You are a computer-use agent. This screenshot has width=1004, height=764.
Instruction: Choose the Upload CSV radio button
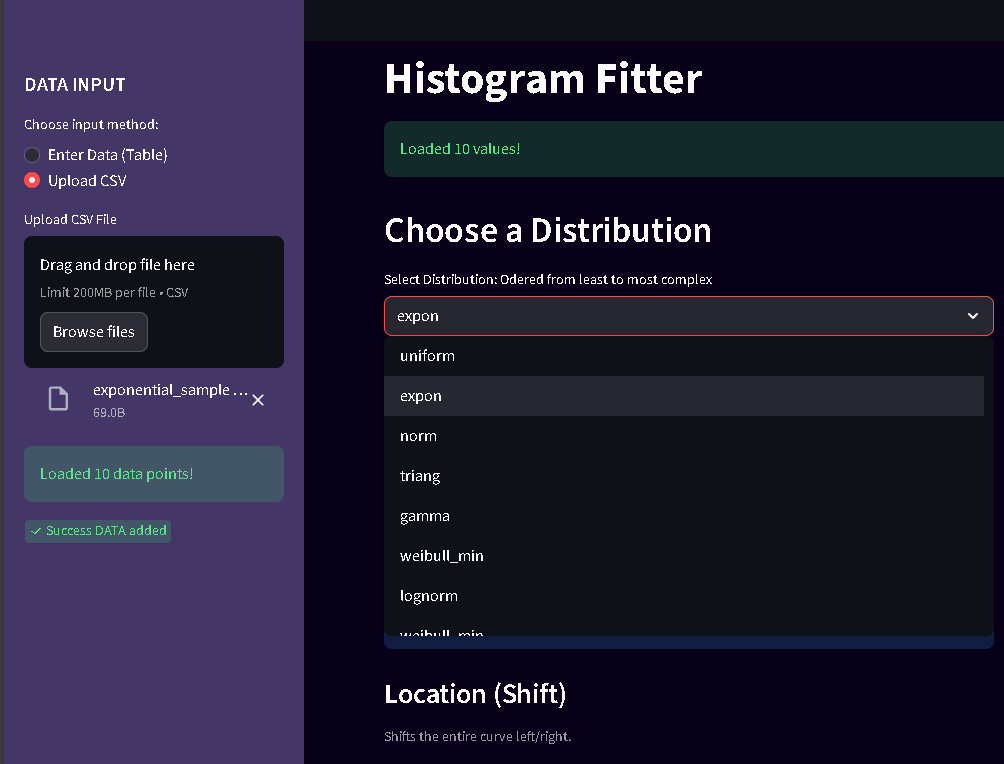(33, 181)
